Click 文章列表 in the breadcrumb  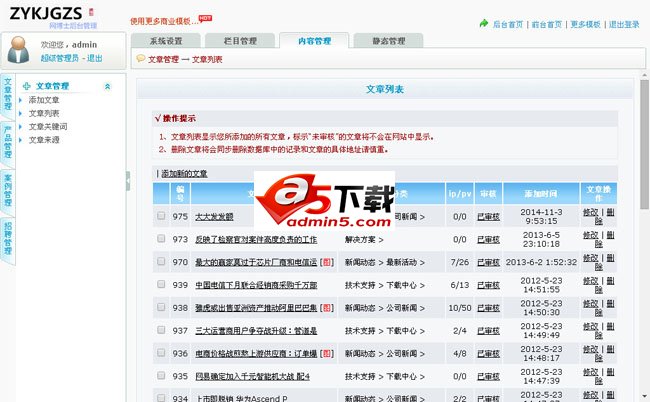[207, 59]
